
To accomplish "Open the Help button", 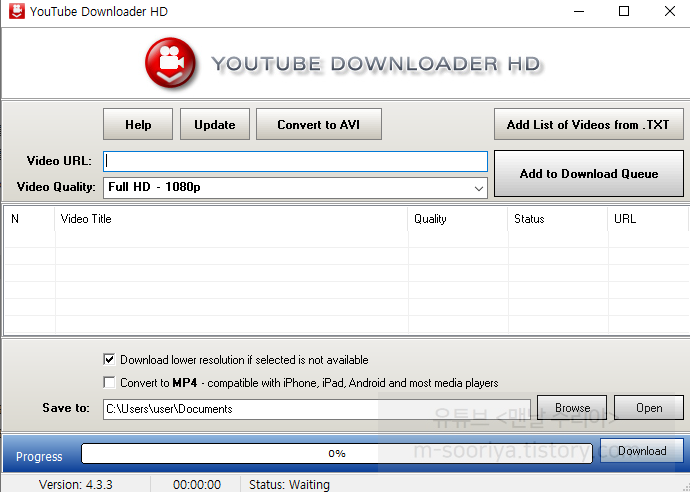I will (138, 125).
